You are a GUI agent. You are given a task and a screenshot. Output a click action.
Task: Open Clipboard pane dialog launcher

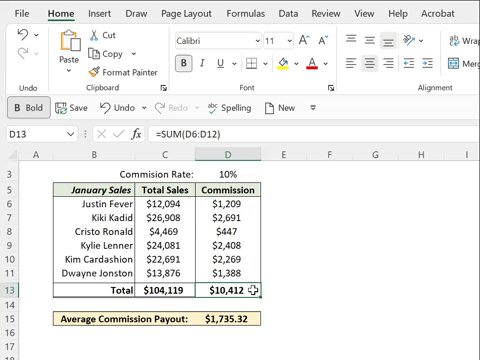coord(164,88)
